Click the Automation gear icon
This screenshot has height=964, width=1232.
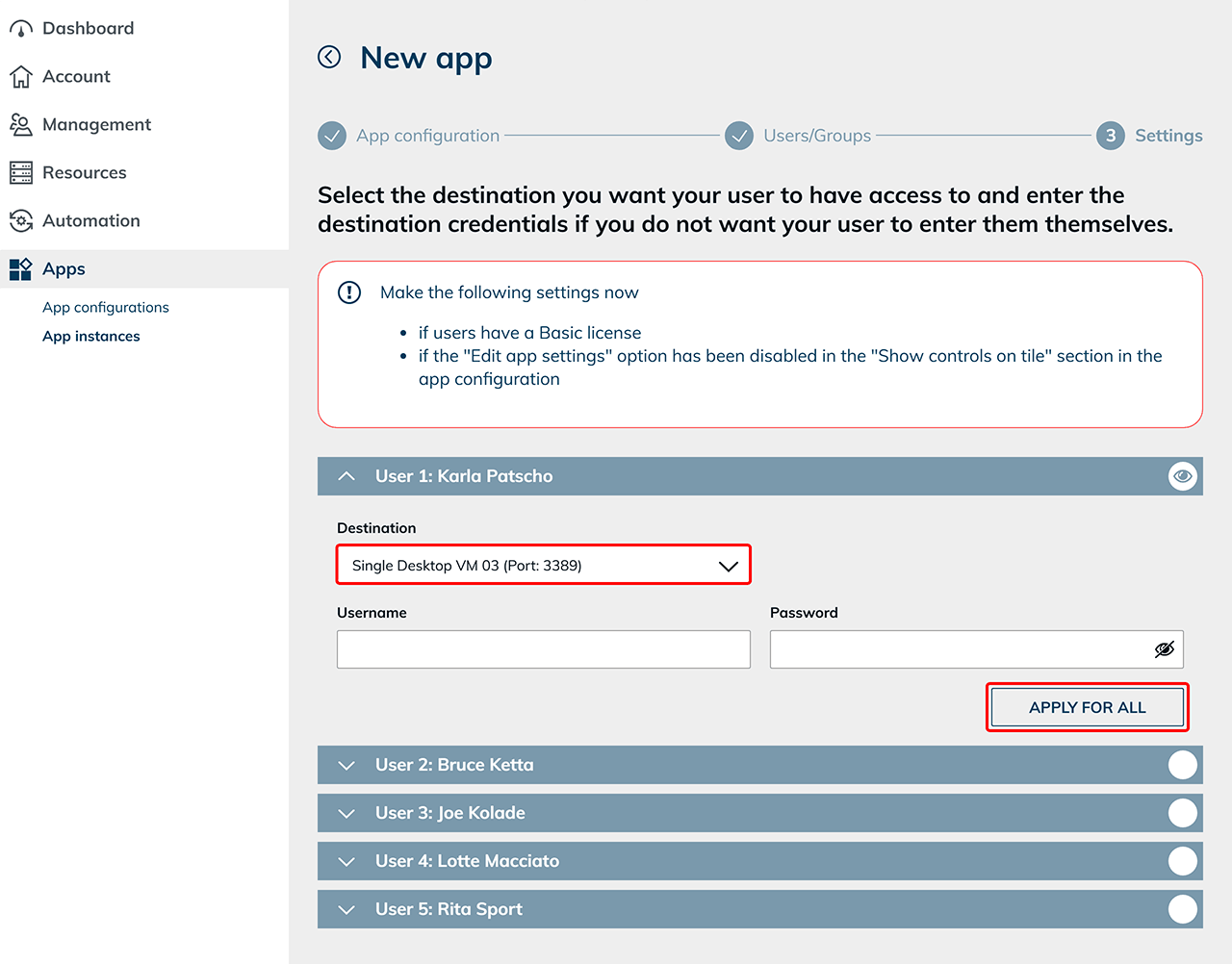(x=20, y=221)
